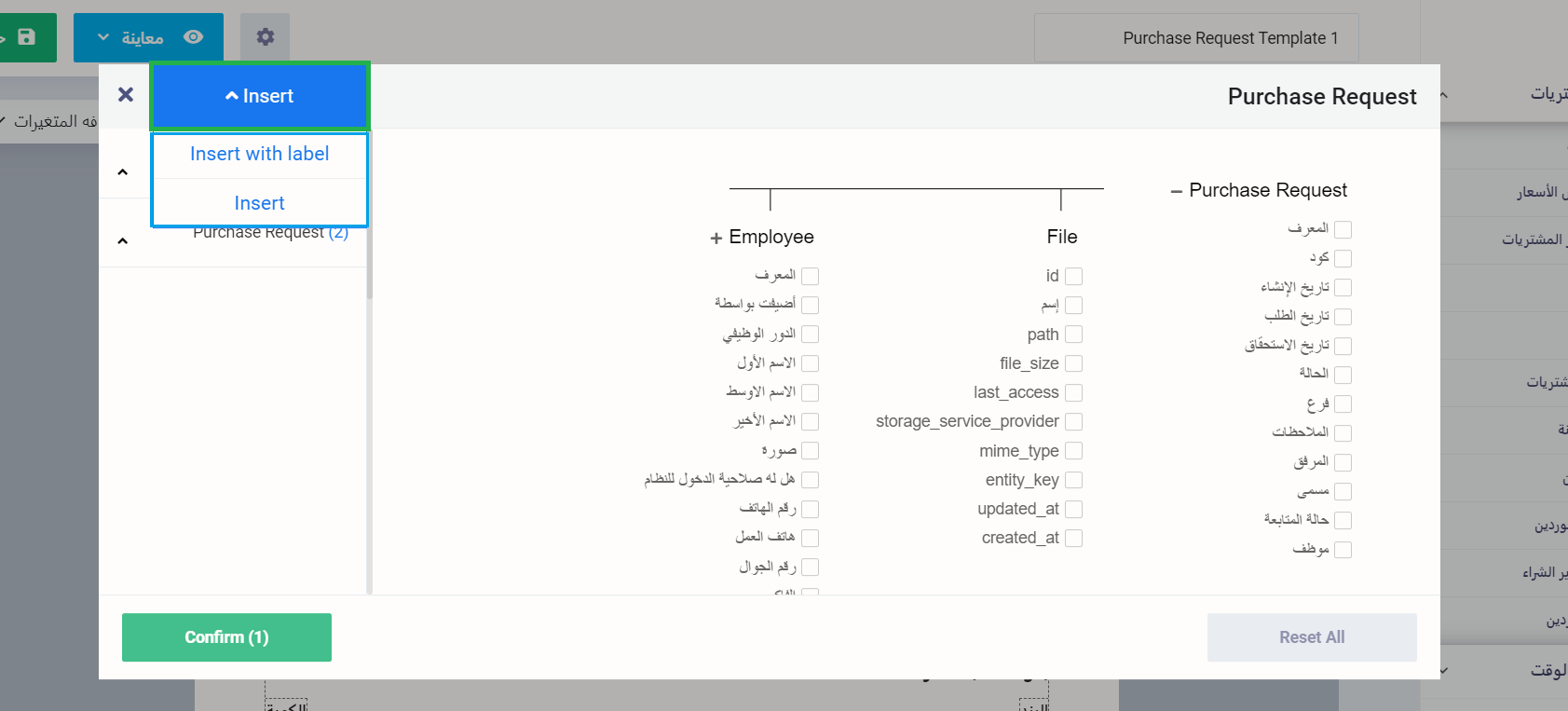Click the green save icon button
Screen dimensions: 1568x711
click(x=26, y=37)
